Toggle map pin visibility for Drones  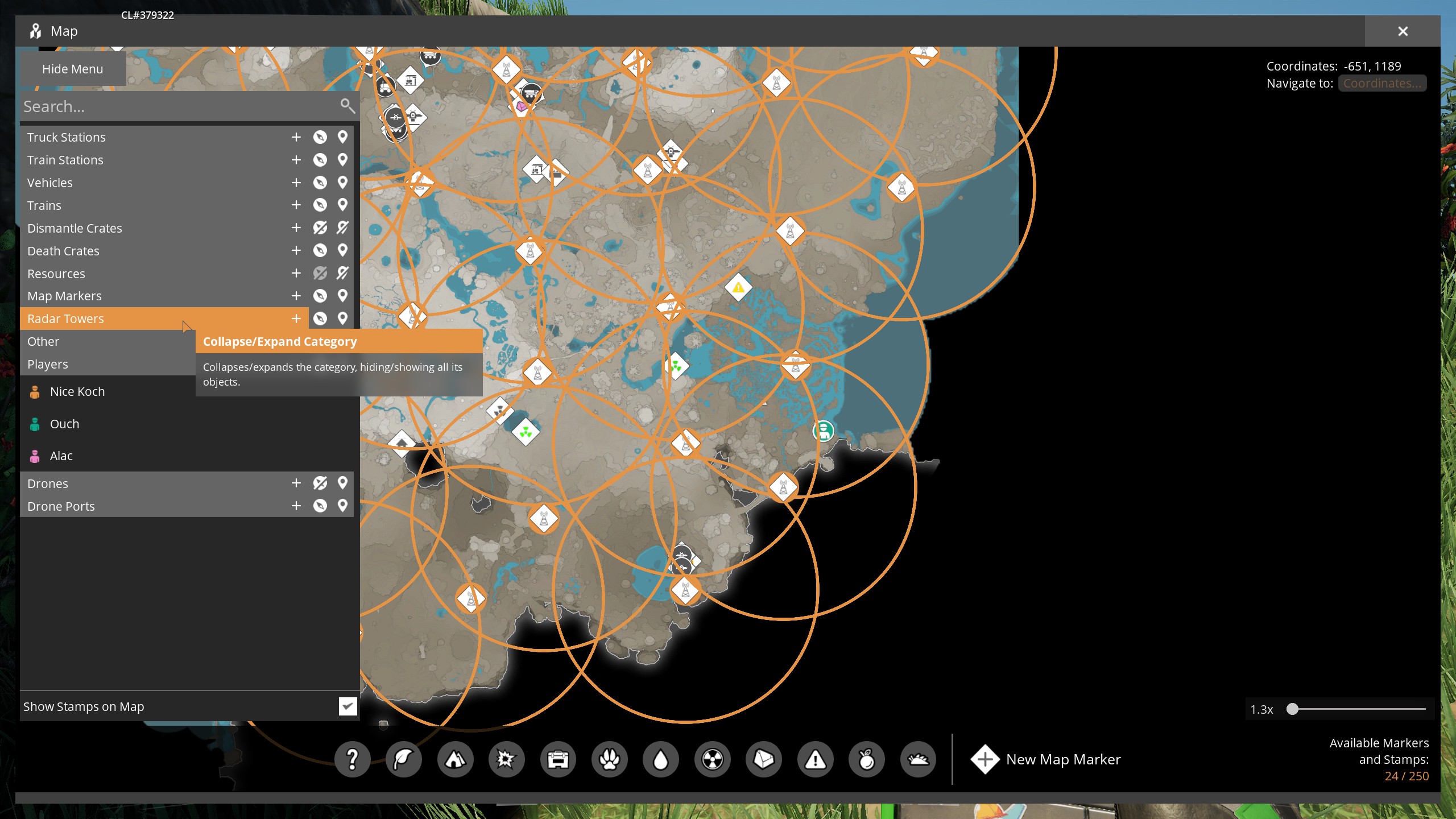point(342,483)
